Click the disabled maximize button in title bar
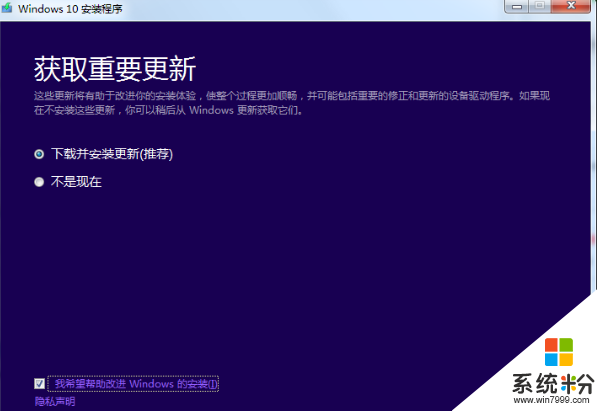The image size is (597, 411). [x=540, y=6]
